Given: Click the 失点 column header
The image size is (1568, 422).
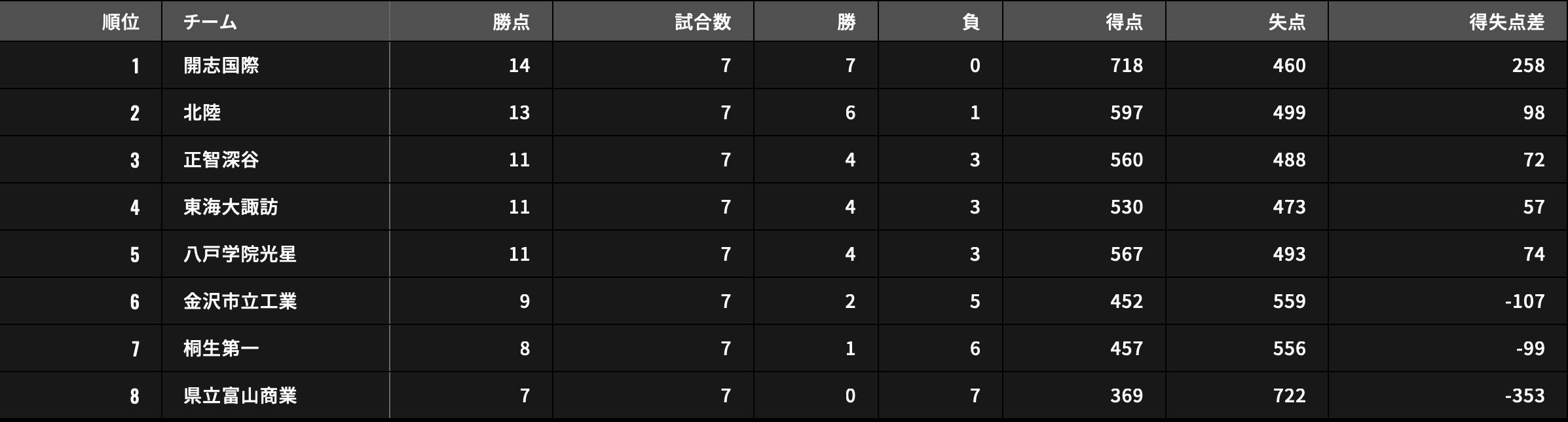Looking at the screenshot, I should click(1286, 22).
